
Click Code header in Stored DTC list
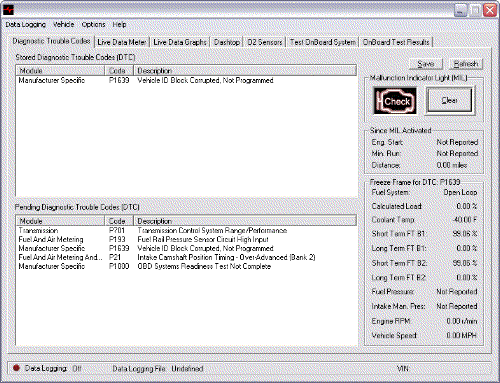(x=119, y=71)
